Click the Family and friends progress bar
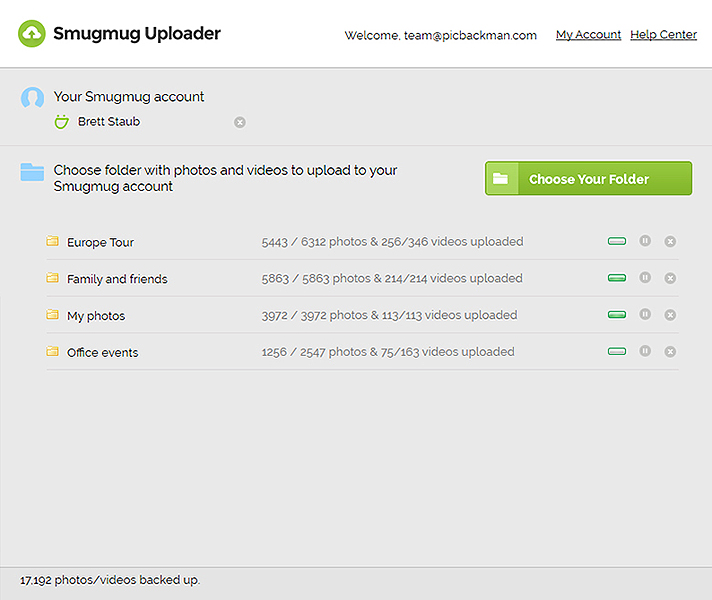The image size is (712, 600). click(x=617, y=278)
